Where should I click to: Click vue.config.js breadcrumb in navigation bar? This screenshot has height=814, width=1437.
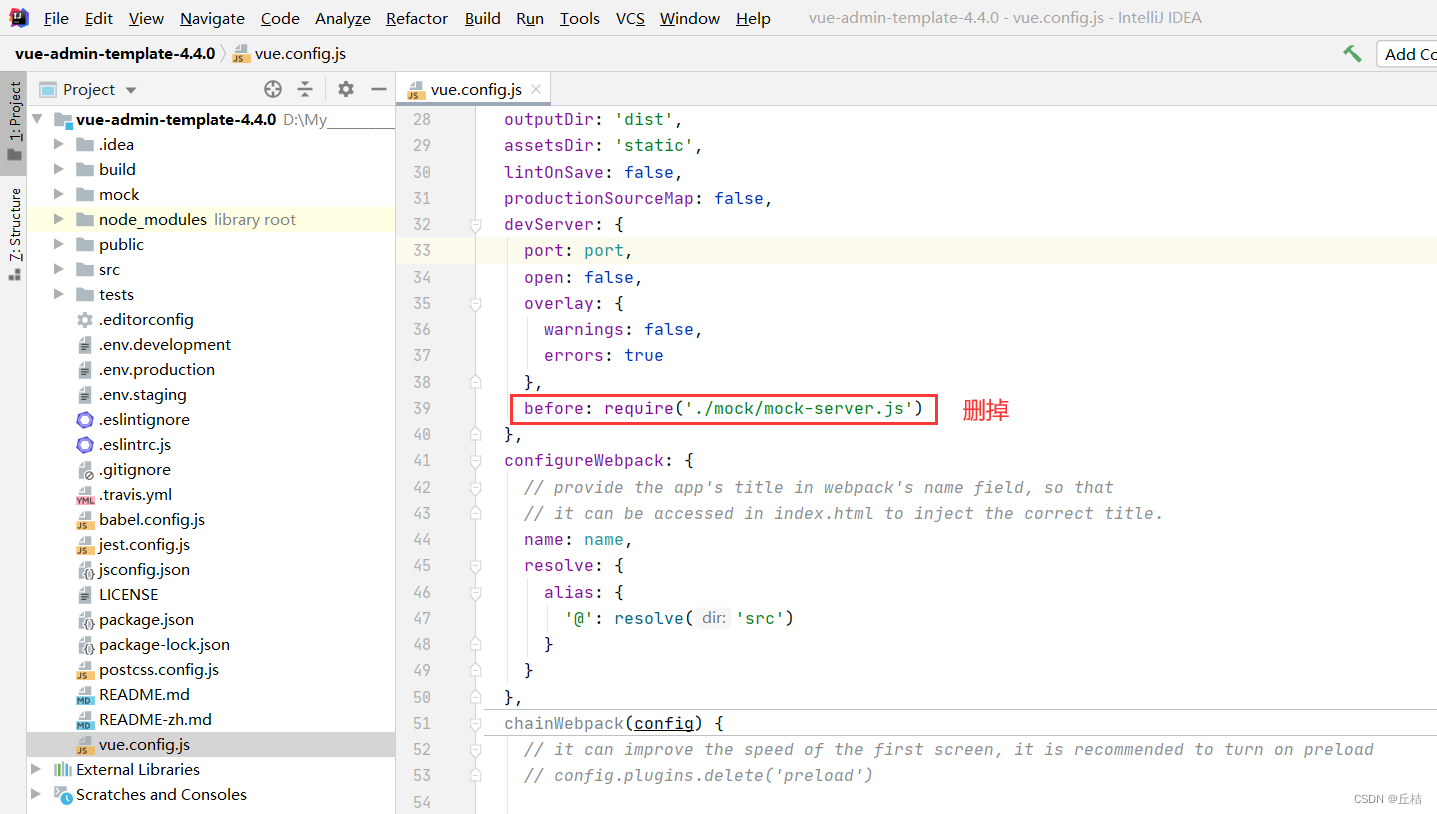tap(289, 54)
